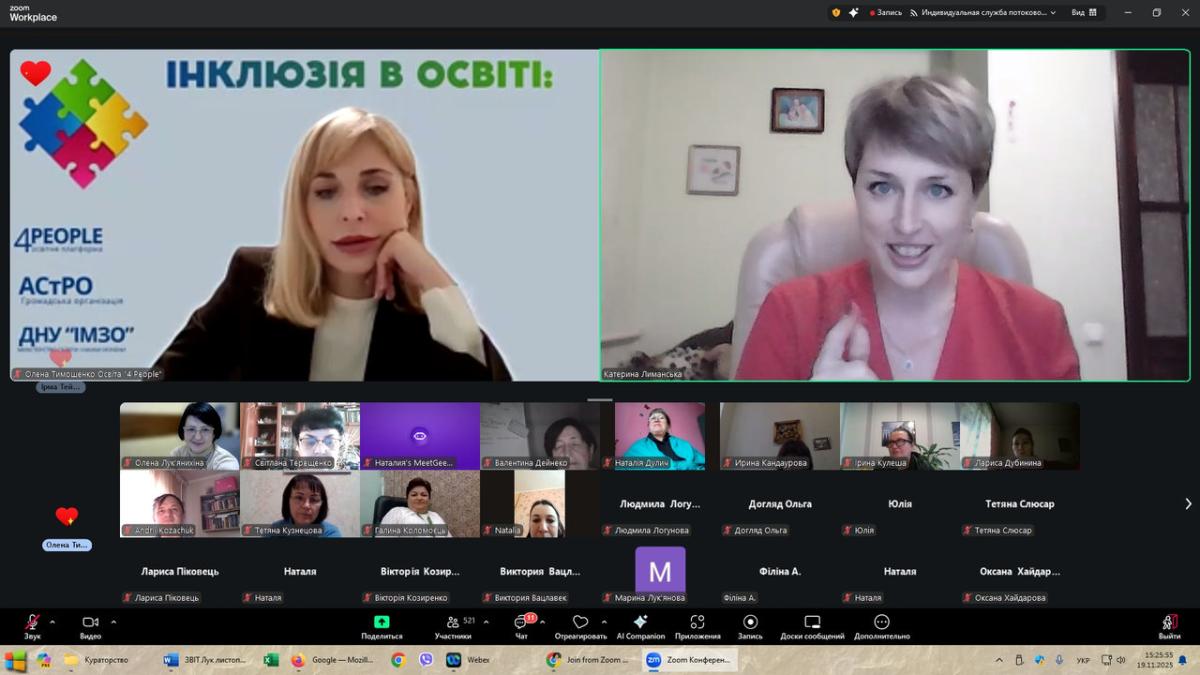The width and height of the screenshot is (1200, 675).
Task: Select the Natalia video tile
Action: pos(540,504)
